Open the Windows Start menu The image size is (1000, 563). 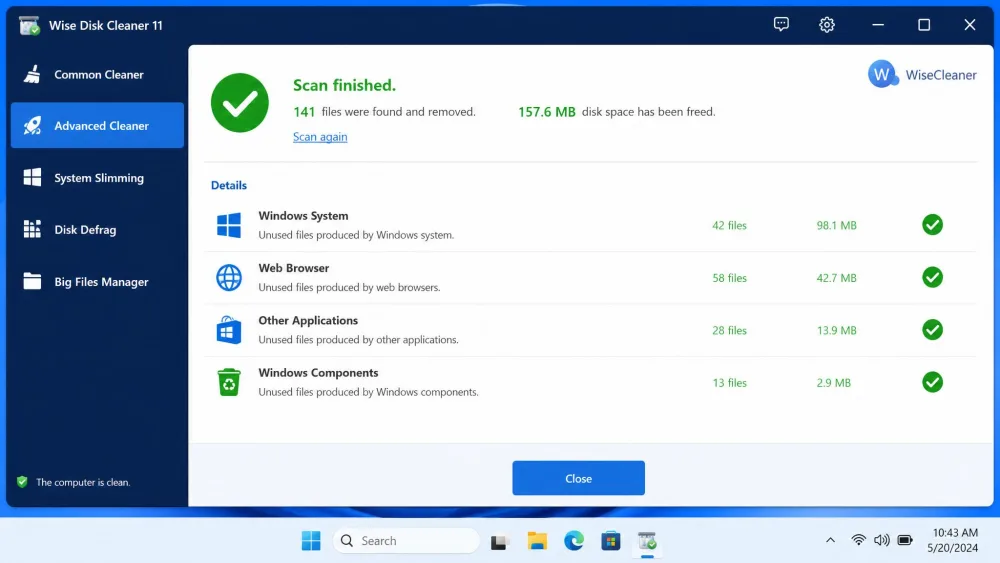[x=311, y=541]
